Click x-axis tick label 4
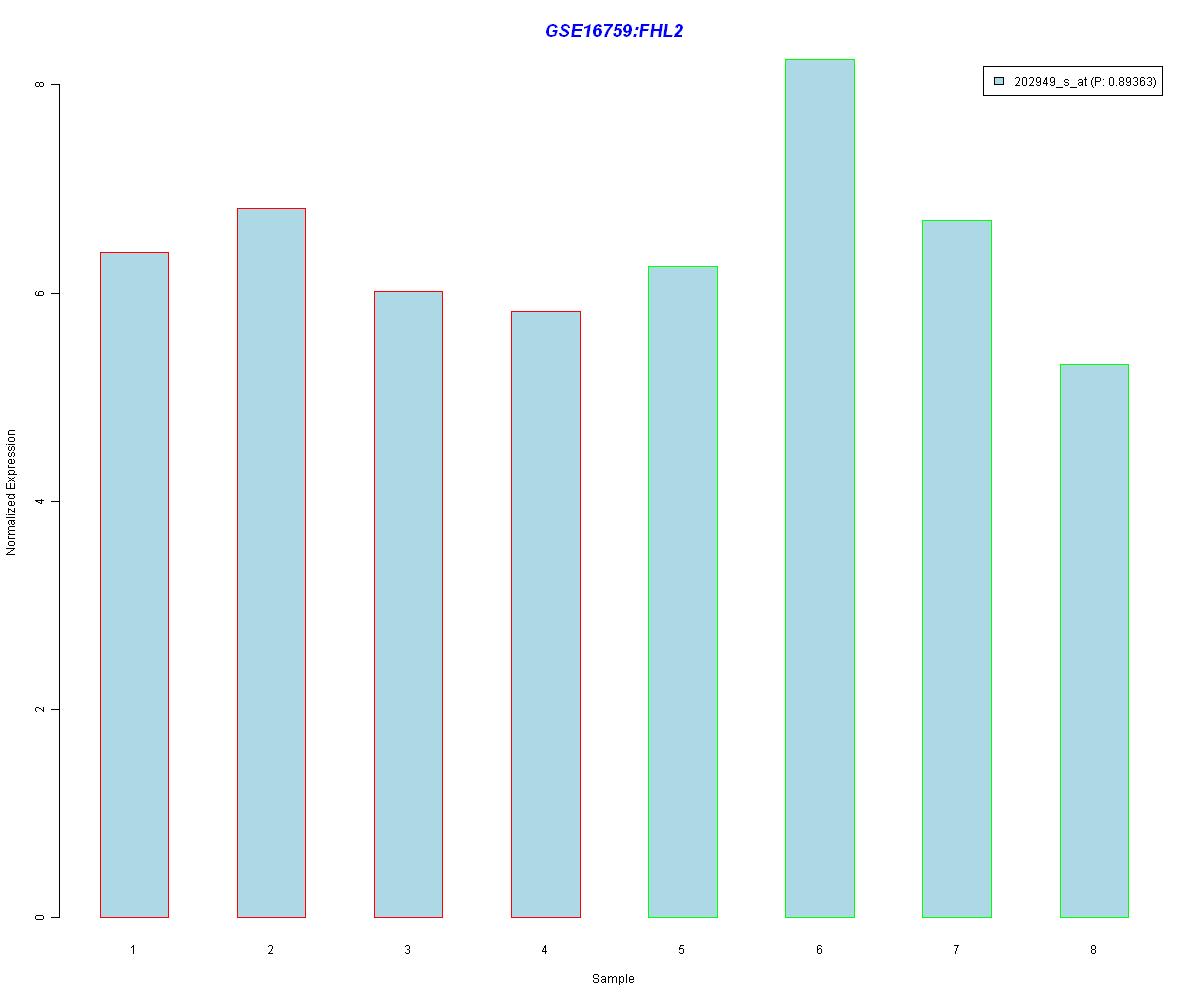 click(544, 949)
